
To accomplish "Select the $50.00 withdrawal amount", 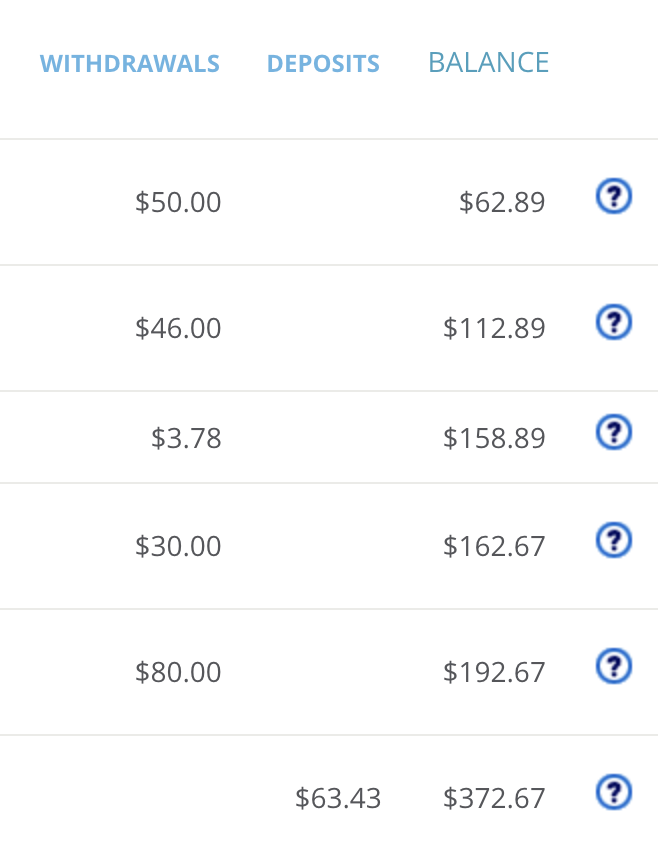I will (178, 203).
